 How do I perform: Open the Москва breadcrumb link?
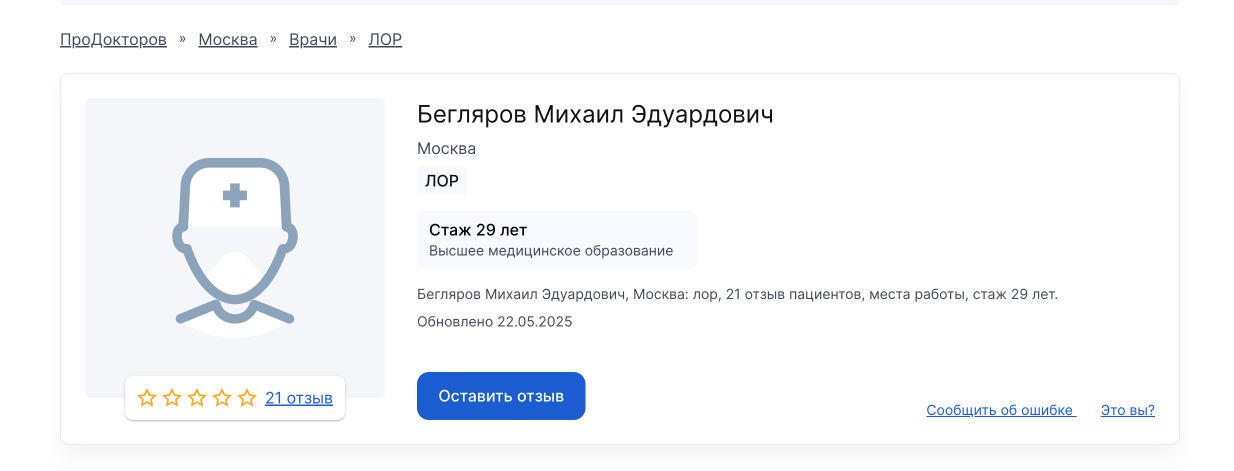pyautogui.click(x=228, y=40)
